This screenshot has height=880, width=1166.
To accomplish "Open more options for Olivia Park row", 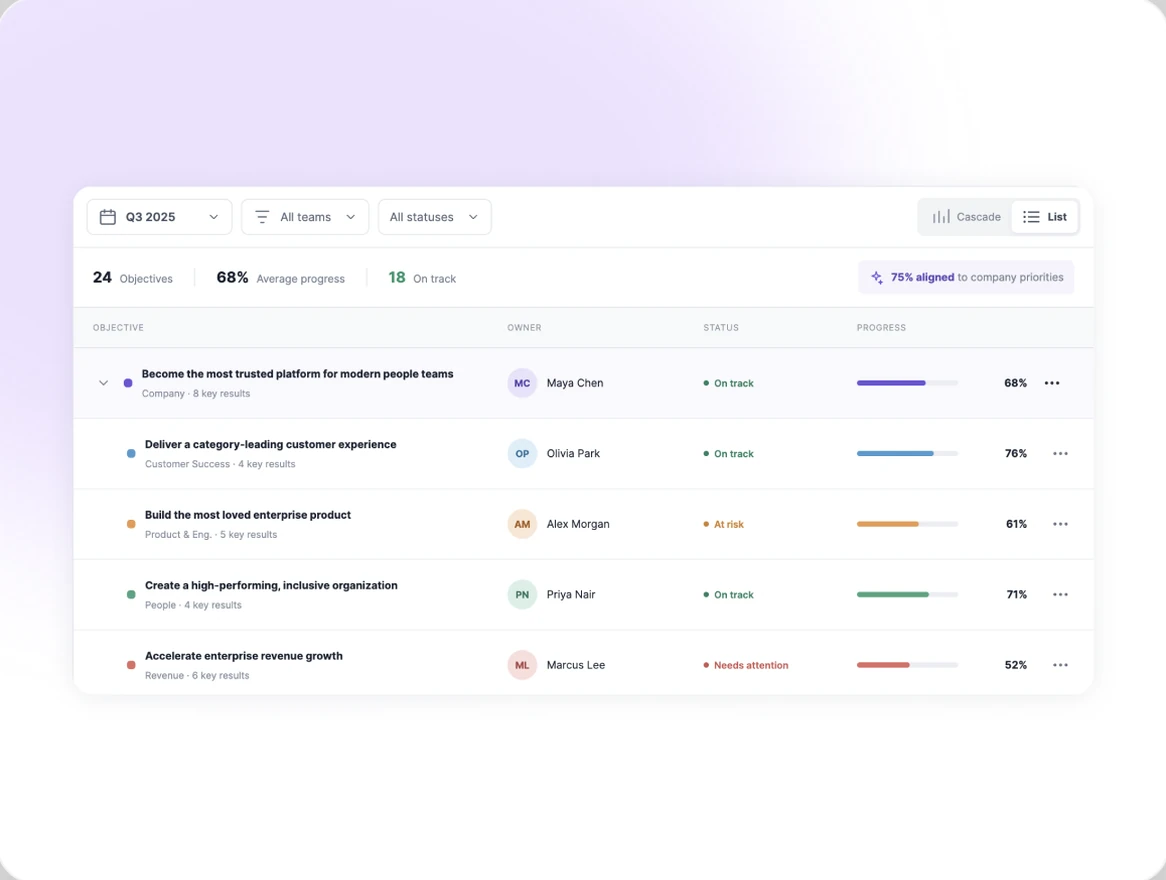I will (x=1060, y=454).
